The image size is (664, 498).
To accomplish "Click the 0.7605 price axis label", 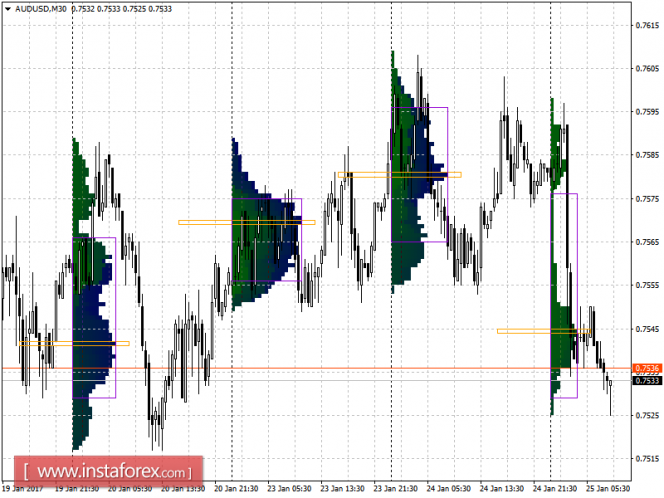I will pyautogui.click(x=646, y=68).
